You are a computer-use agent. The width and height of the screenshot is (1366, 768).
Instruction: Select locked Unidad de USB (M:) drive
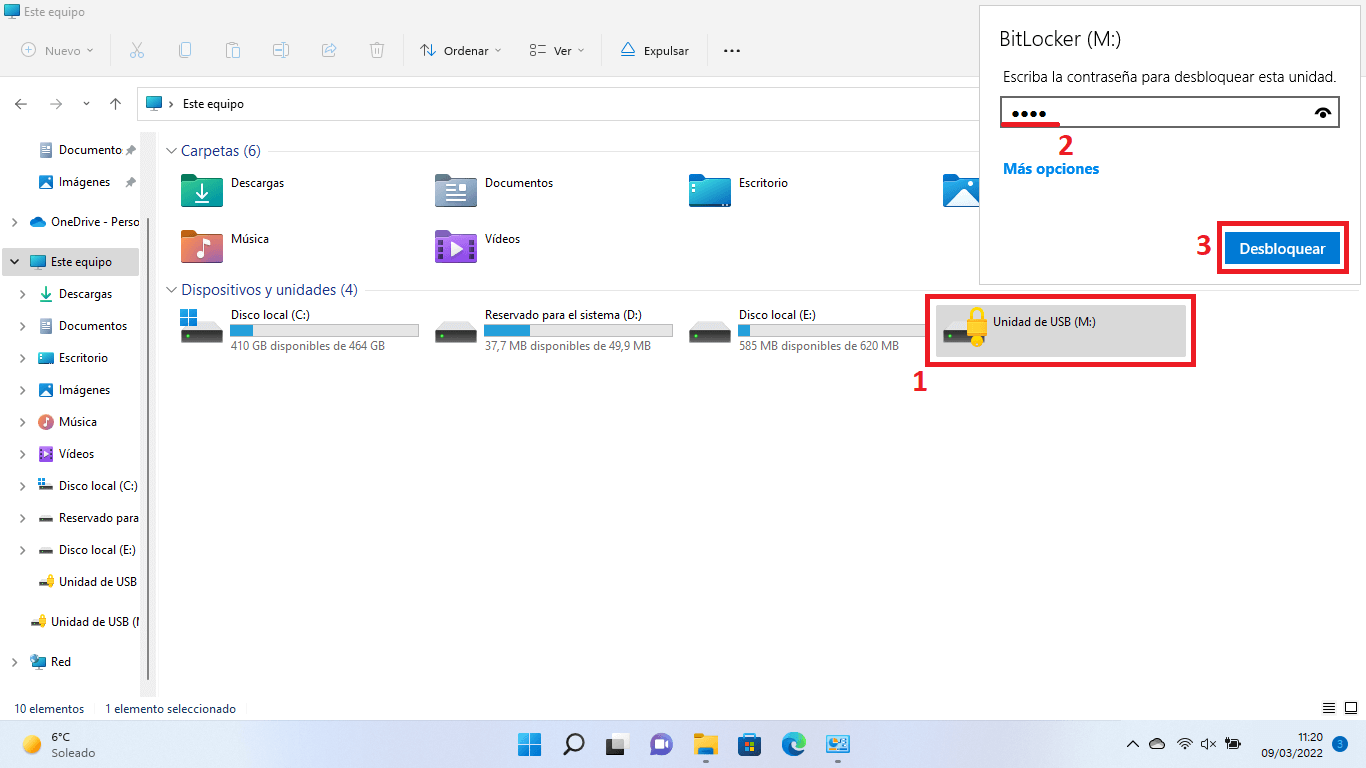(1061, 331)
